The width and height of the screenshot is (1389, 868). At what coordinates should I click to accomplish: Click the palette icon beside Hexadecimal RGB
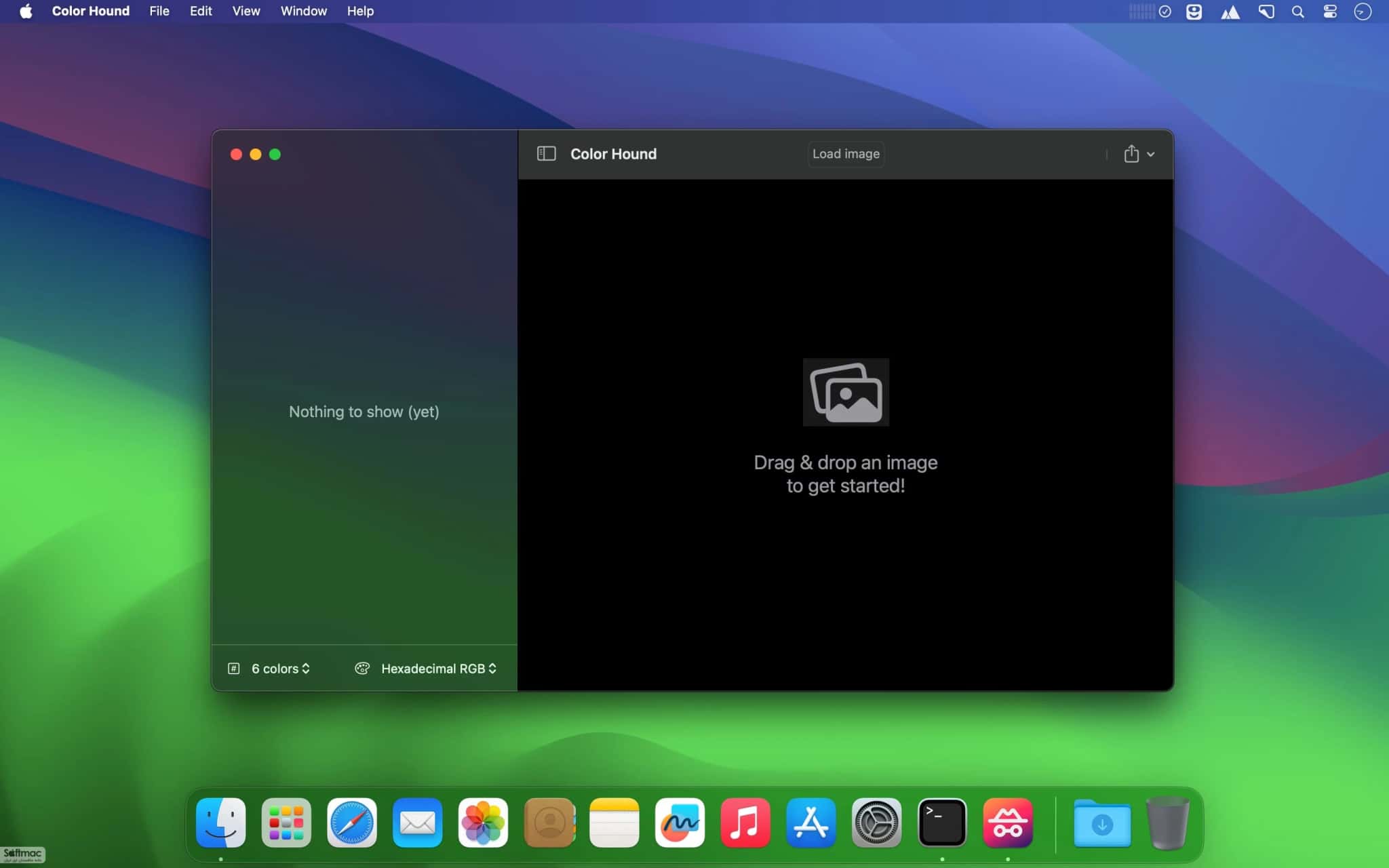click(362, 669)
